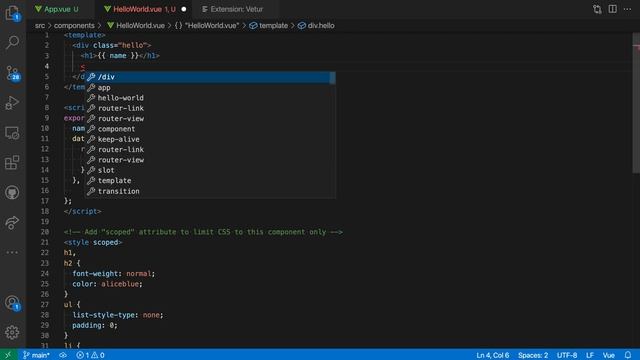The width and height of the screenshot is (640, 360).
Task: Open the Search view
Action: [12, 42]
